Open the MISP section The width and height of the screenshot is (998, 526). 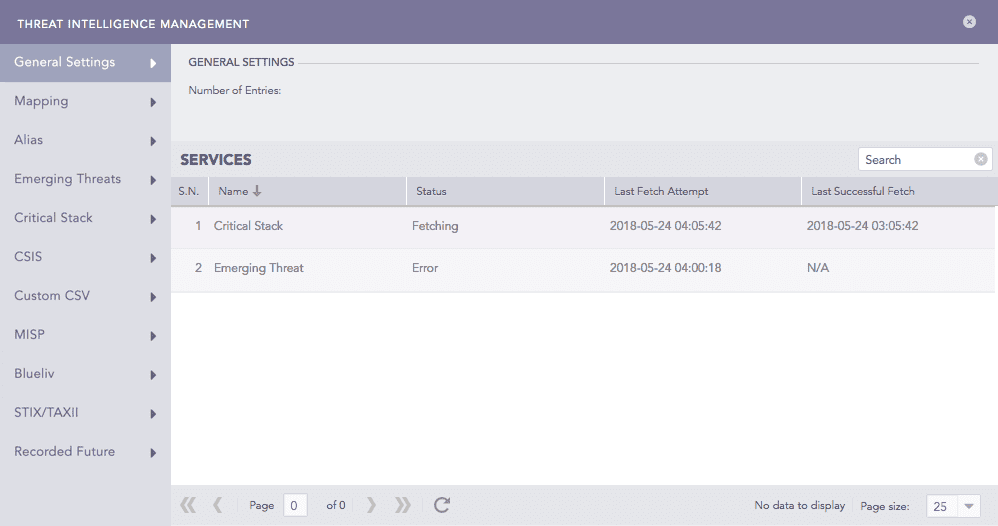85,335
